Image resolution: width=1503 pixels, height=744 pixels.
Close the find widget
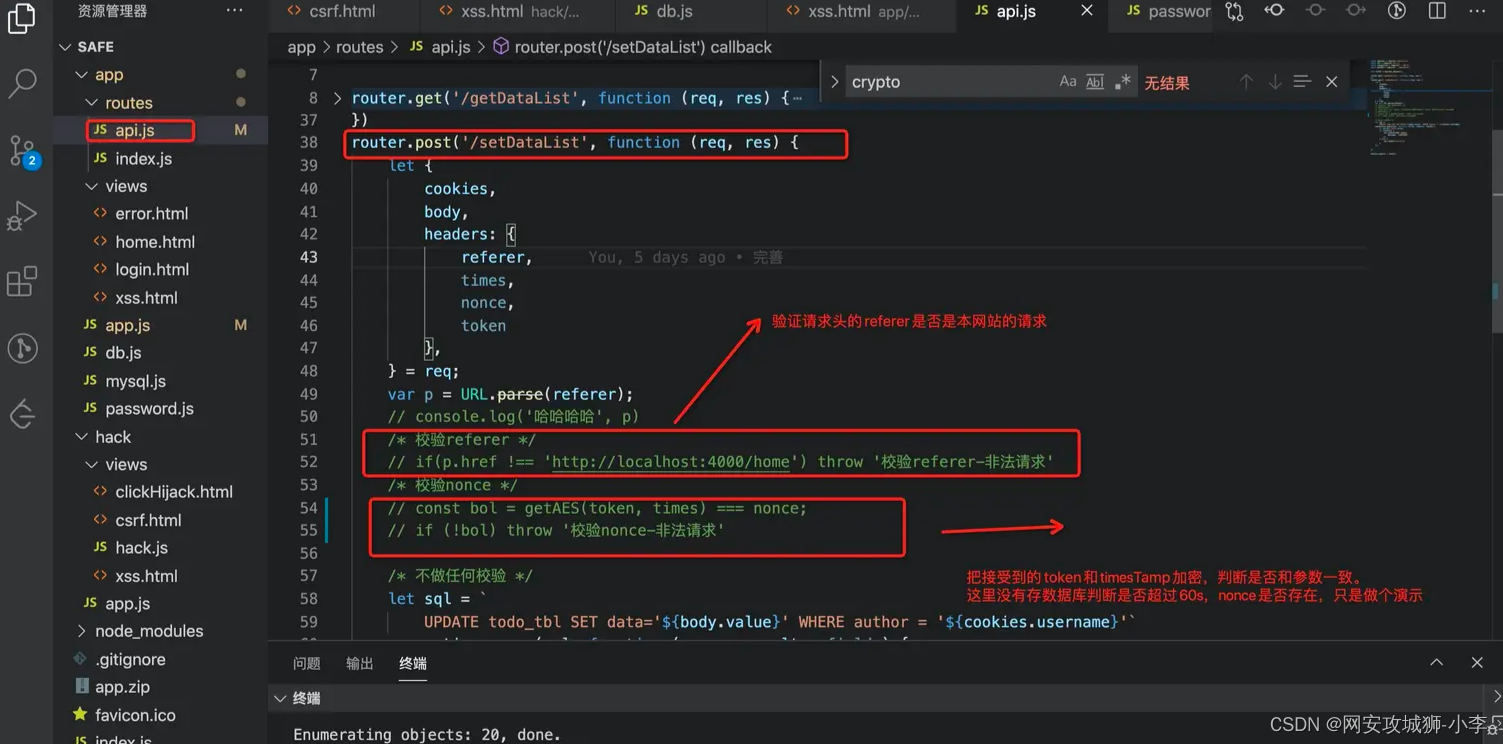tap(1332, 82)
